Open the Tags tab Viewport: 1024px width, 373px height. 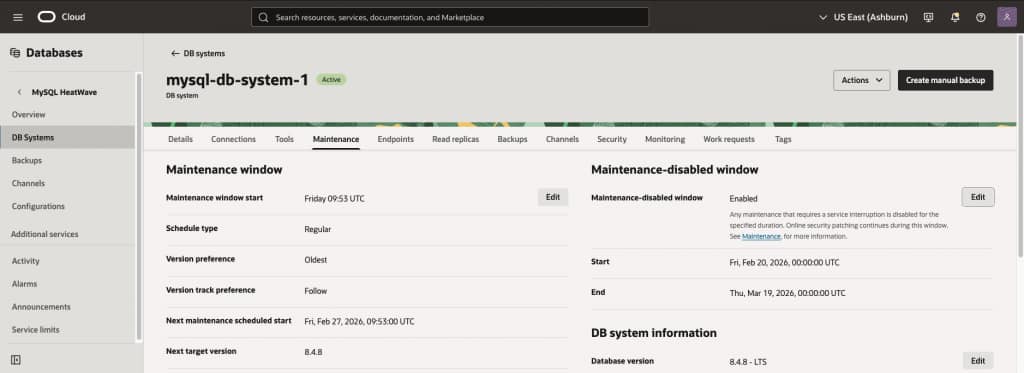coord(783,139)
